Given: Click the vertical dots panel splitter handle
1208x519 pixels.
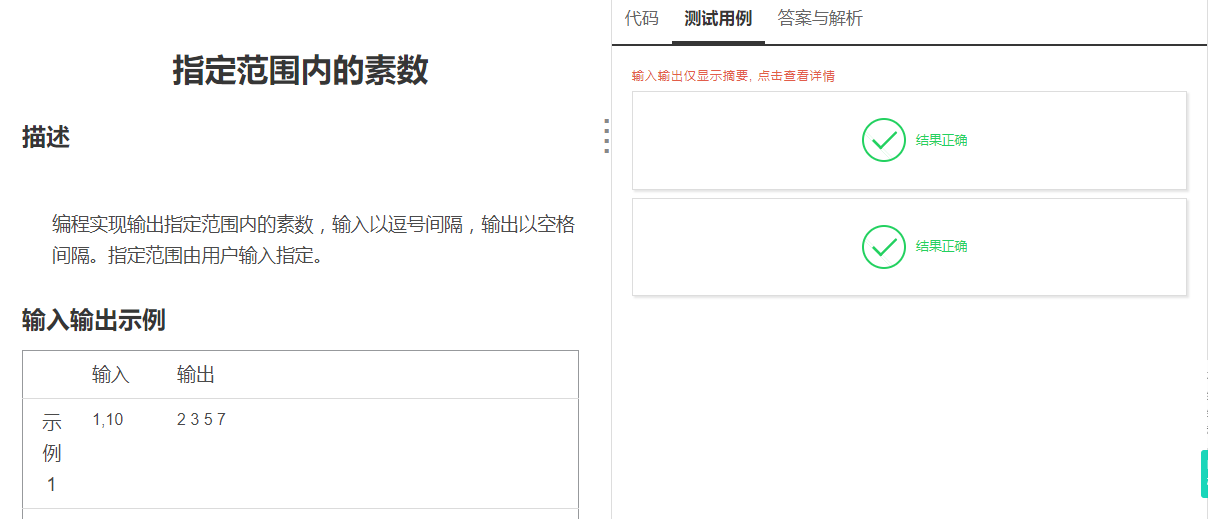Looking at the screenshot, I should (x=606, y=136).
